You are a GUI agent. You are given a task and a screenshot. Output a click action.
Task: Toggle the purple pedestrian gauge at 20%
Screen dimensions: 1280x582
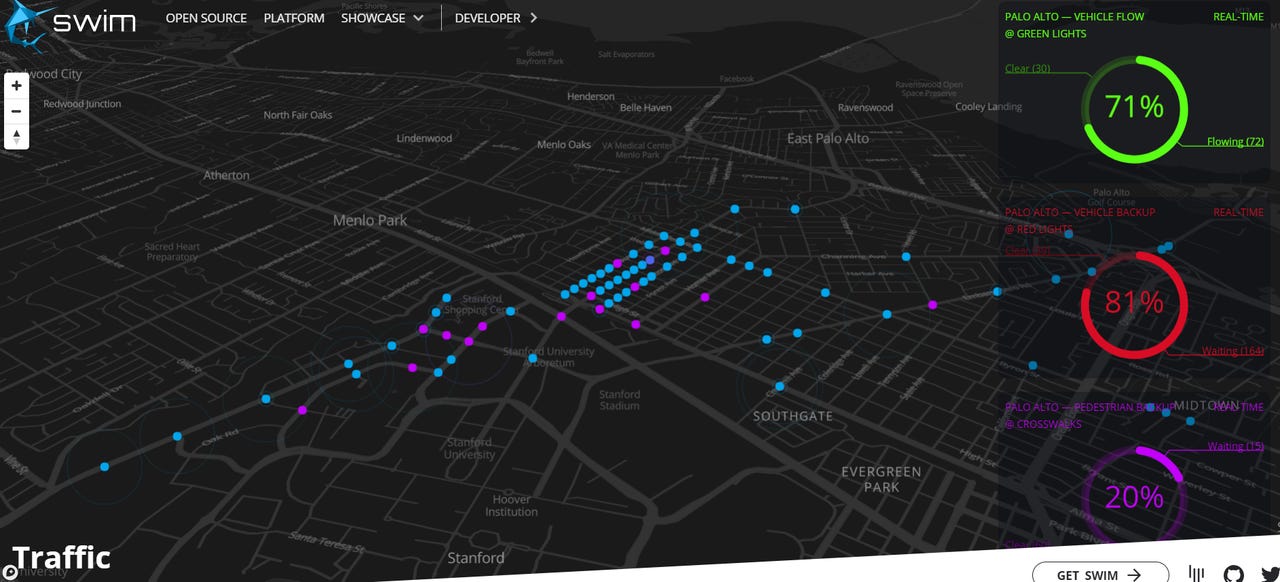tap(1135, 497)
